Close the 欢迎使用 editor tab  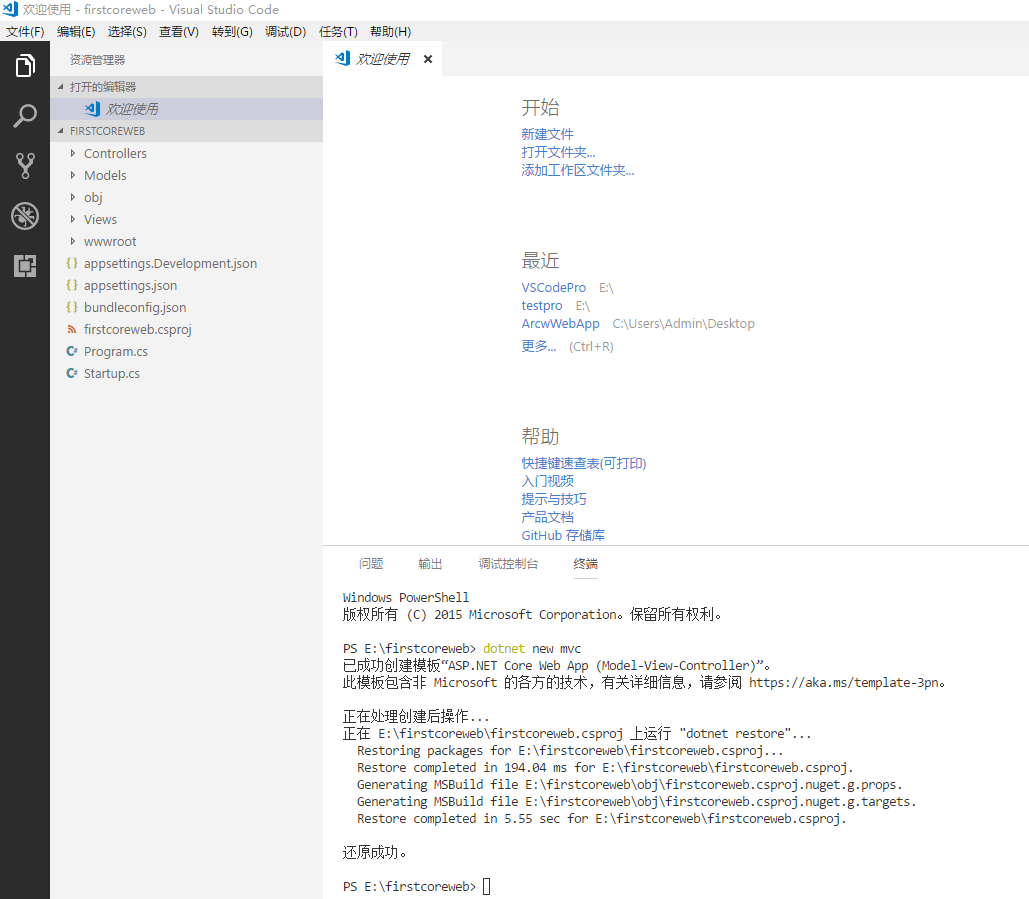pos(428,59)
